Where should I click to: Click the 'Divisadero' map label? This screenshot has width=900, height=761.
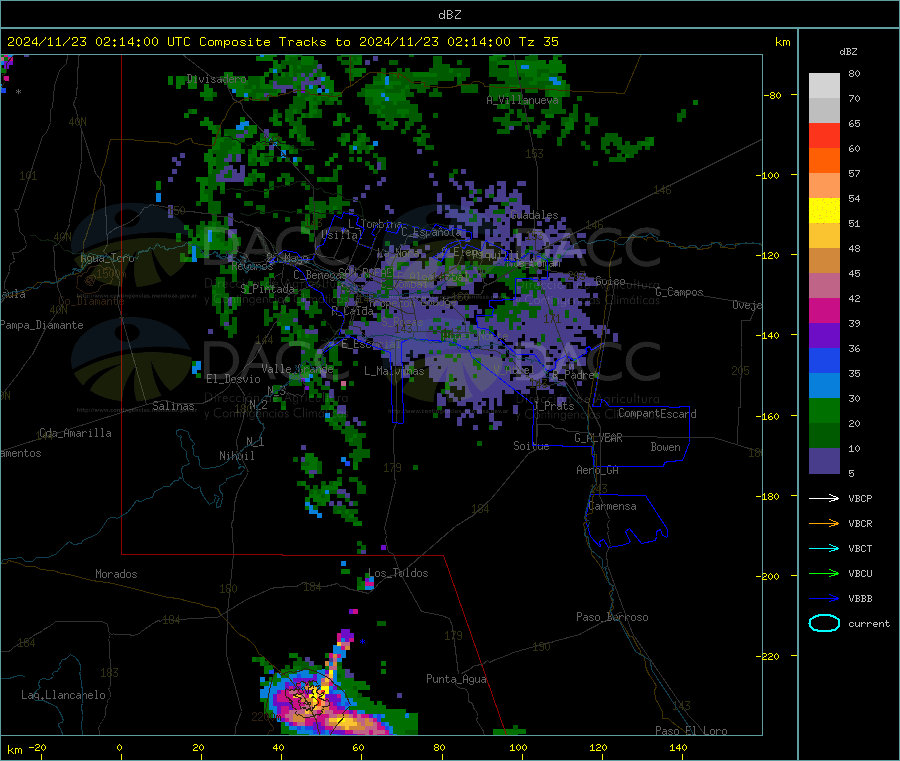[x=216, y=79]
